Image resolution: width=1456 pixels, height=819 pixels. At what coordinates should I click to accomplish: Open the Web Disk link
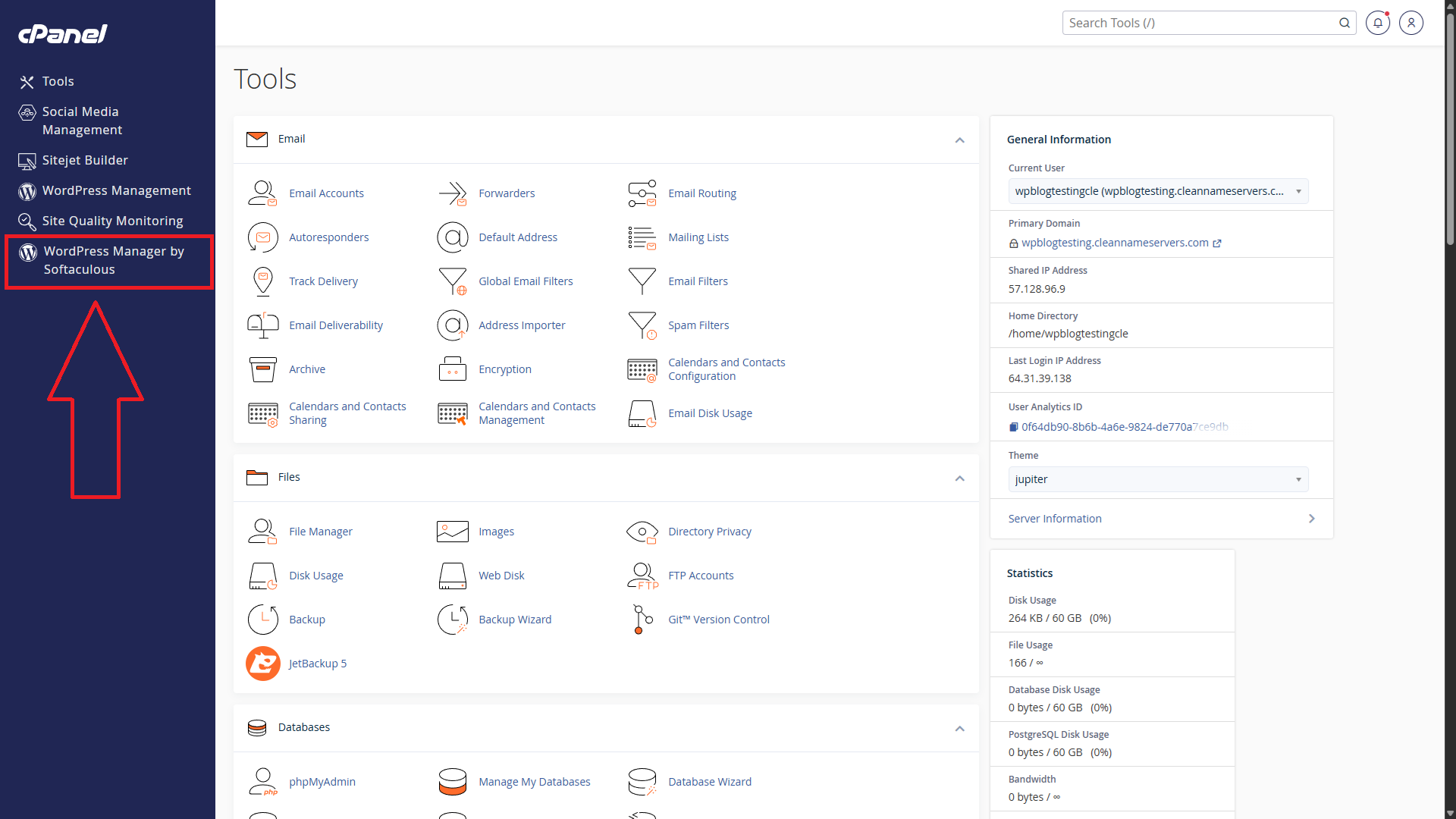(501, 576)
